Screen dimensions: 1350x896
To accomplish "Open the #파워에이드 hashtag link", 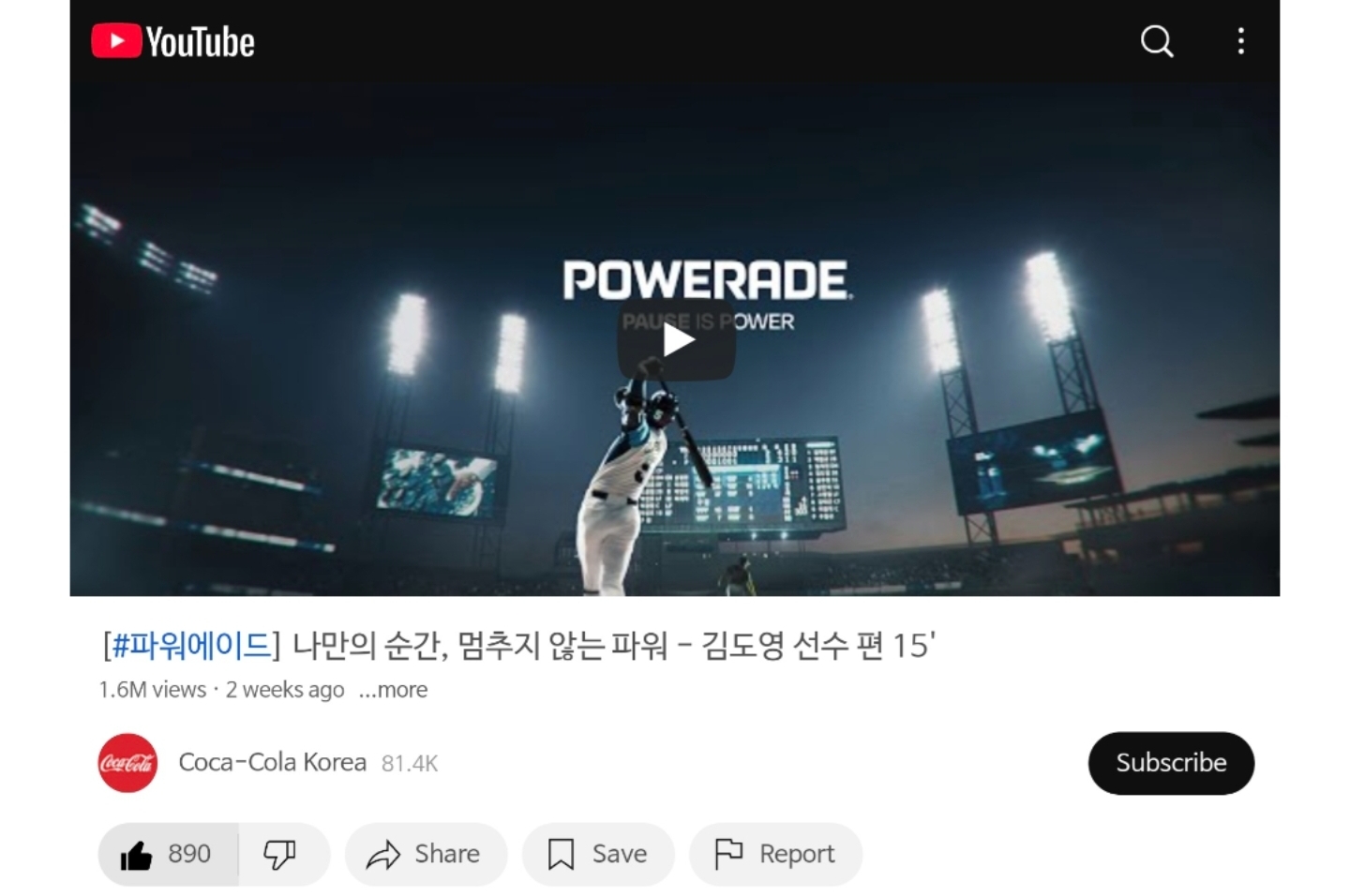I will pos(191,645).
